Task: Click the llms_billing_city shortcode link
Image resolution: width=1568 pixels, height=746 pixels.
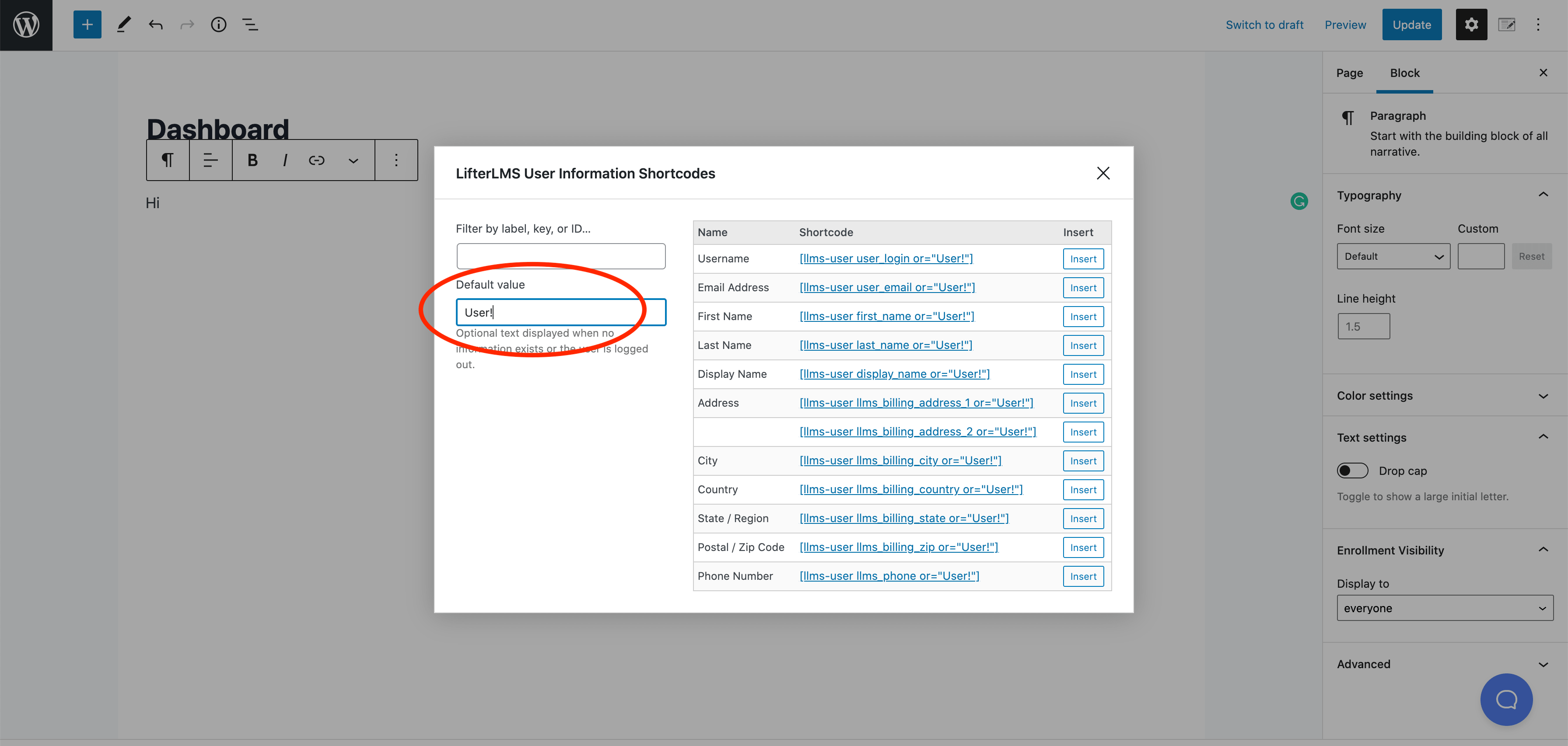Action: [900, 460]
